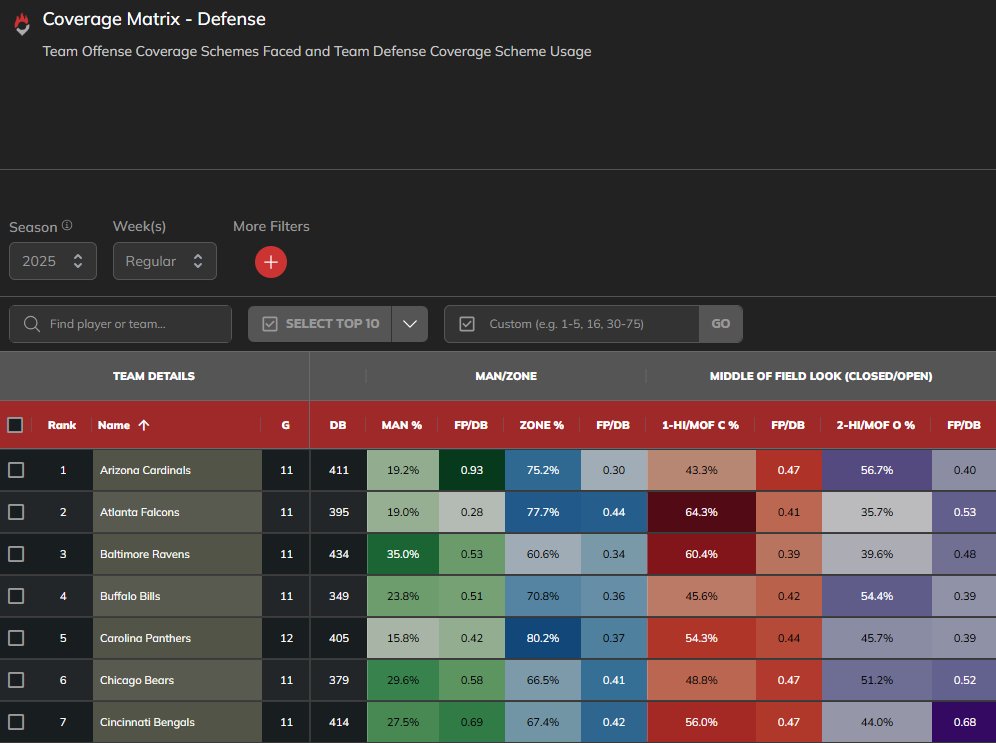The image size is (996, 743).
Task: Click Atlanta Falcons 64.3% MOF closed cell
Action: click(x=701, y=512)
